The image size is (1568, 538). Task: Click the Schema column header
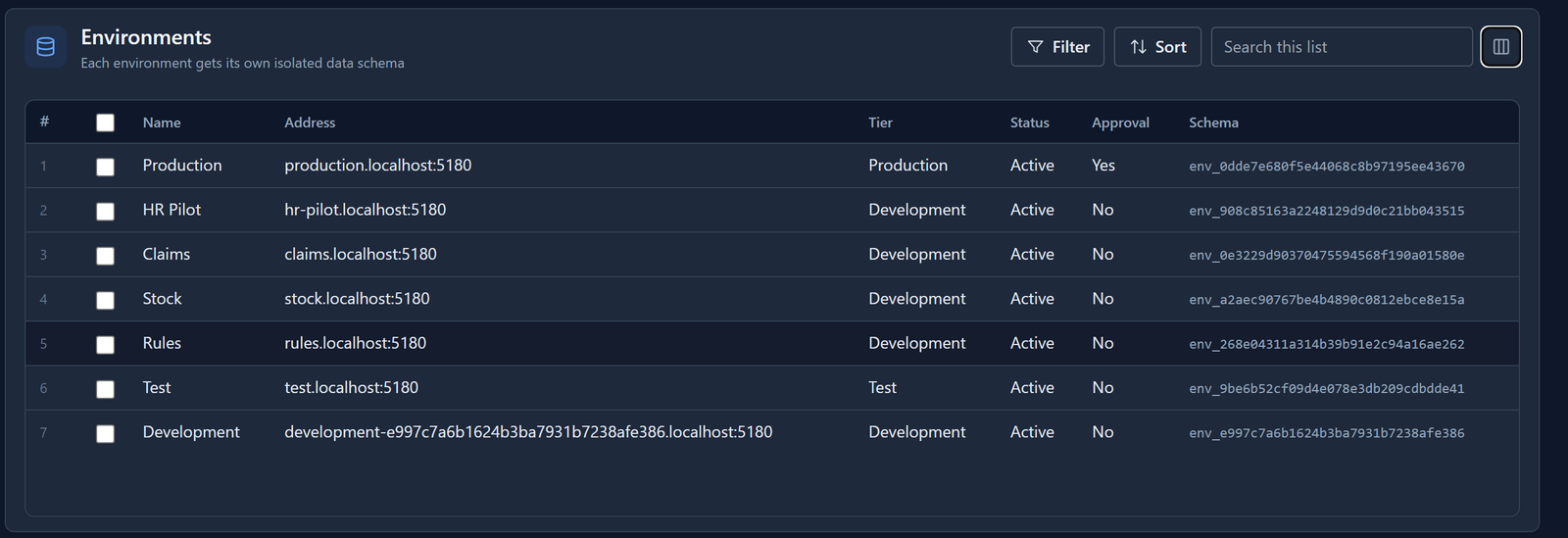click(x=1213, y=122)
